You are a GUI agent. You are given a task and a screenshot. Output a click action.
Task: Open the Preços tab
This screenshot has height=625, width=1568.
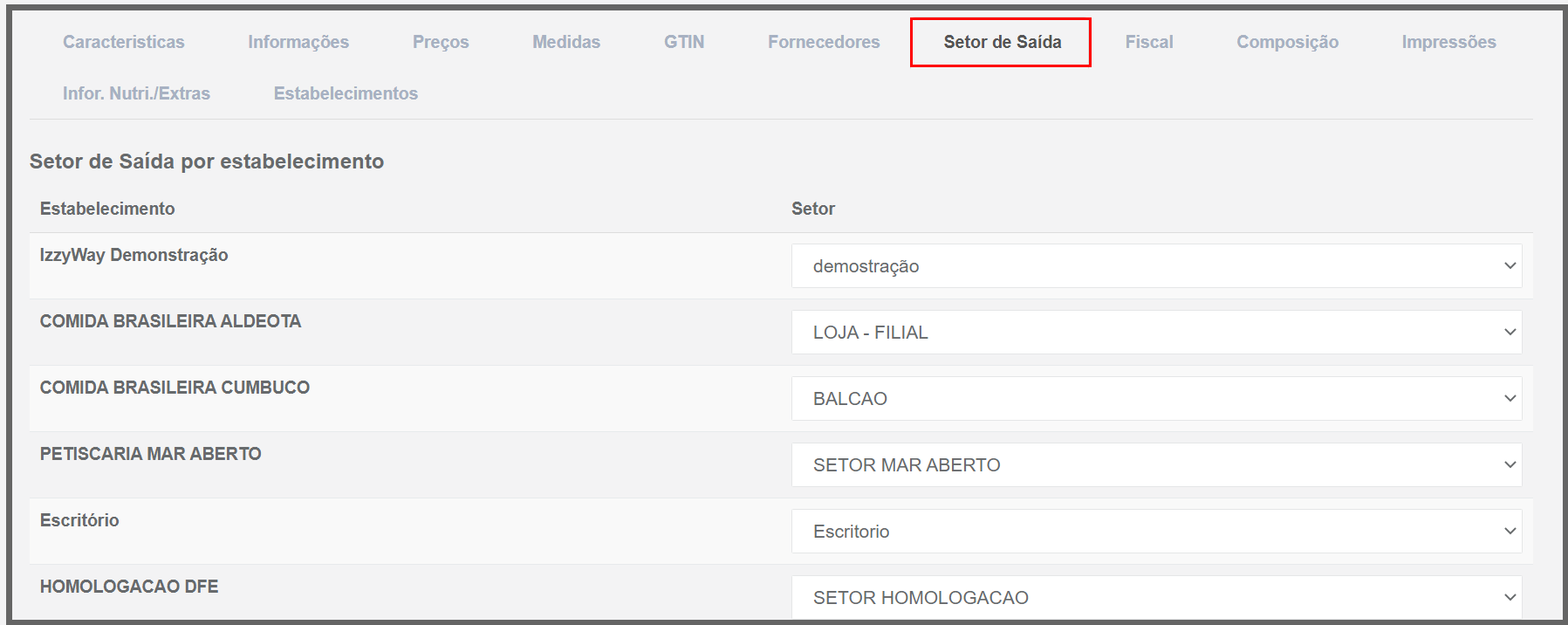click(441, 42)
